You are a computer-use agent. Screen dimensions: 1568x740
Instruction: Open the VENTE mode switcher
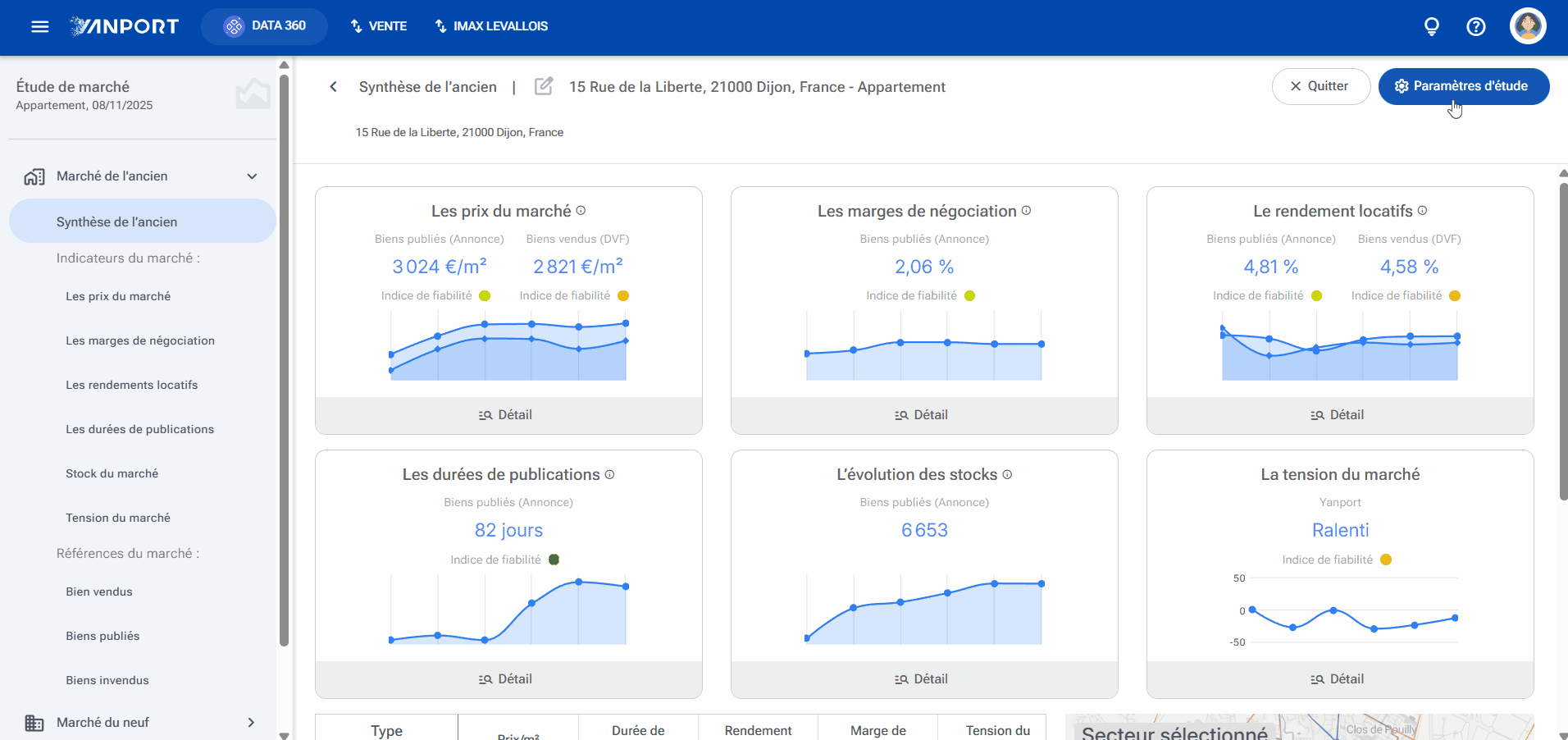click(379, 26)
